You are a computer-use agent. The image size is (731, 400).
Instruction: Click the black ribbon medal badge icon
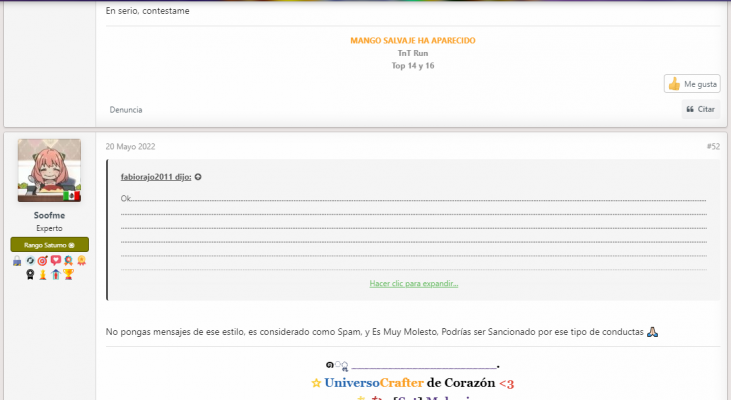[x=30, y=274]
